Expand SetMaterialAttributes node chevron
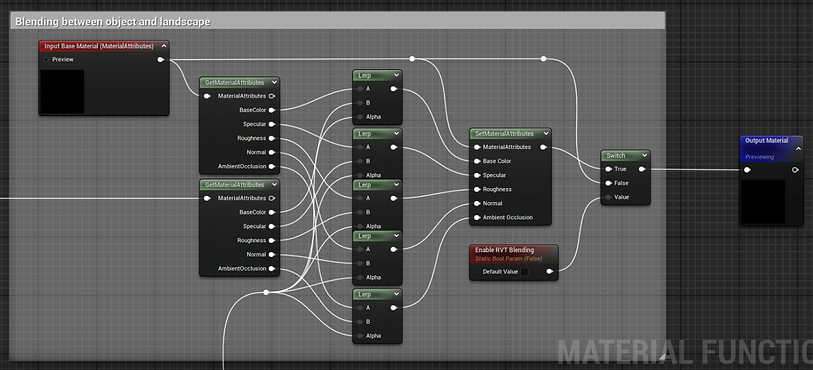 tap(545, 134)
